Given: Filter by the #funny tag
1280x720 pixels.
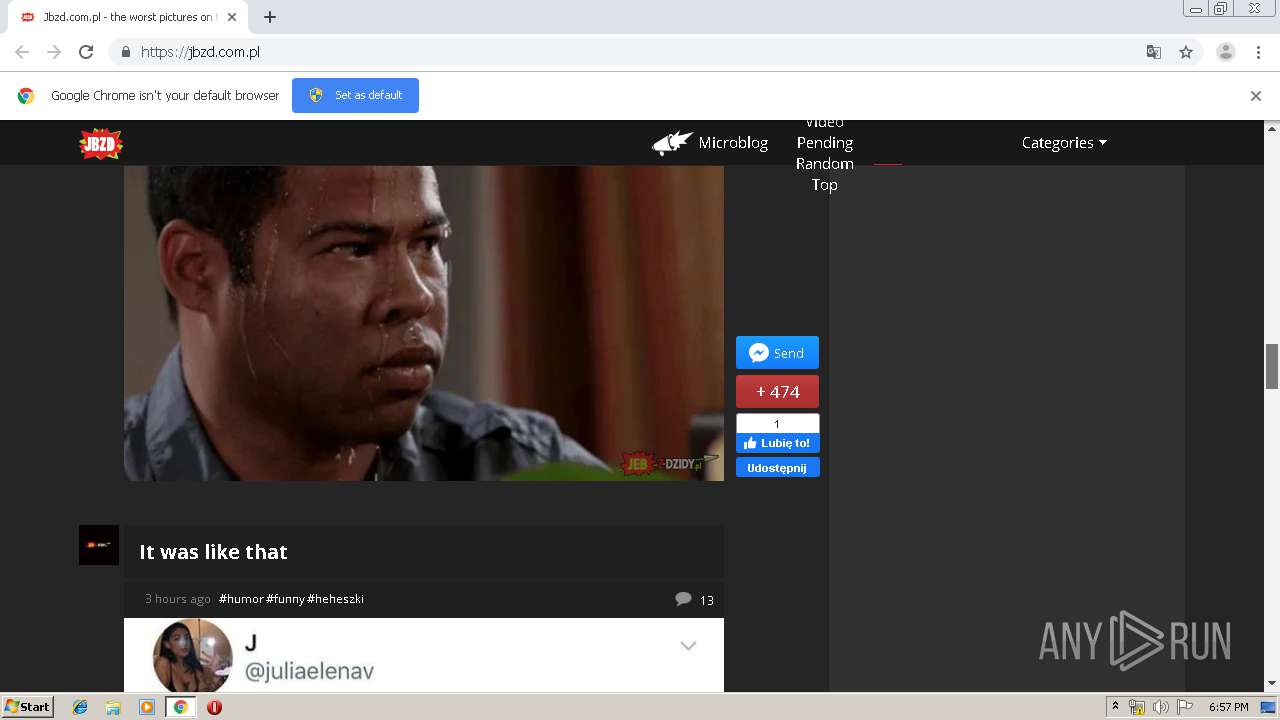Looking at the screenshot, I should [285, 599].
